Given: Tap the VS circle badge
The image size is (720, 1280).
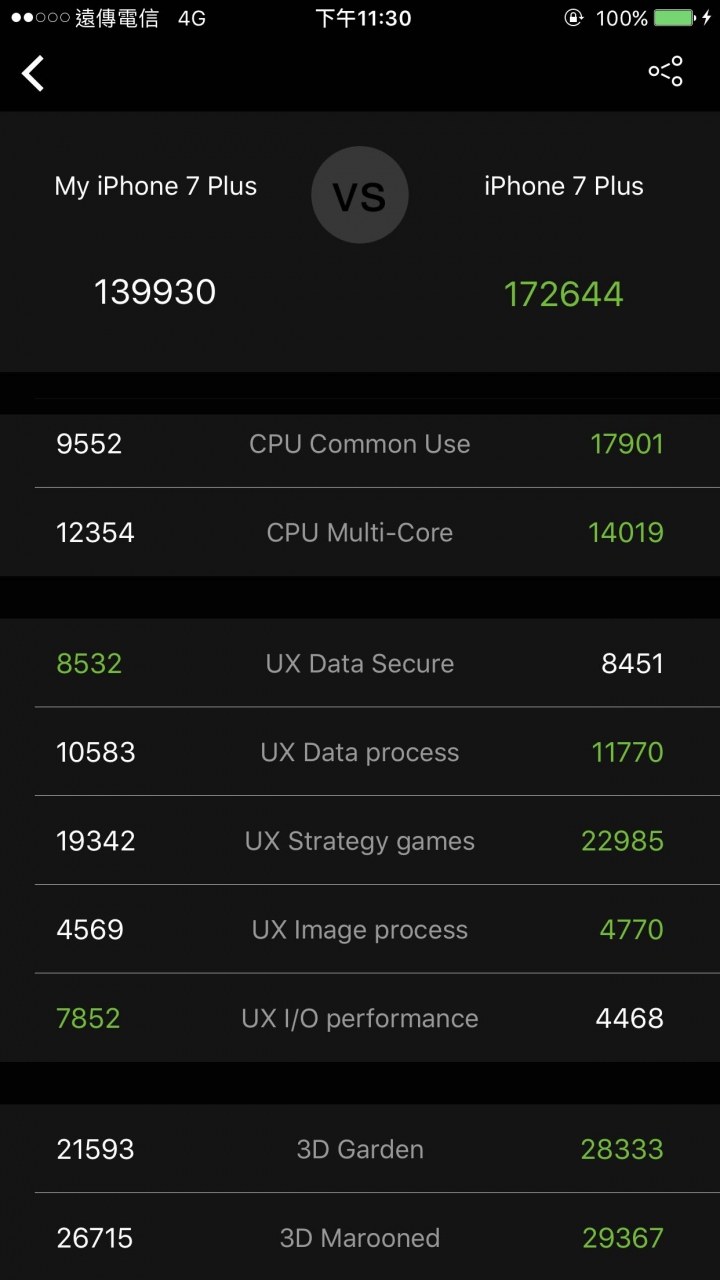Looking at the screenshot, I should (360, 195).
